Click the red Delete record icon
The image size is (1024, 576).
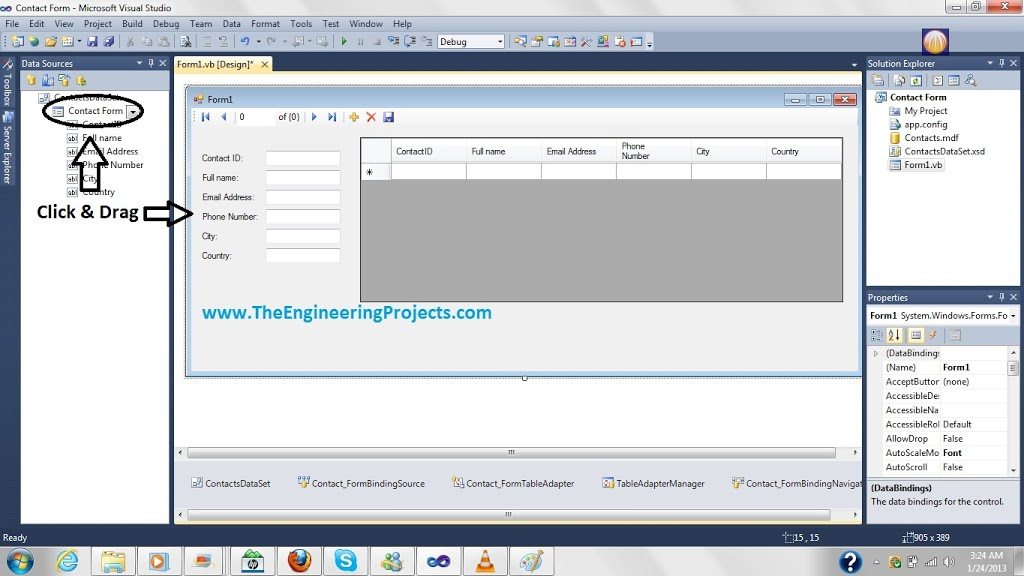click(x=371, y=117)
